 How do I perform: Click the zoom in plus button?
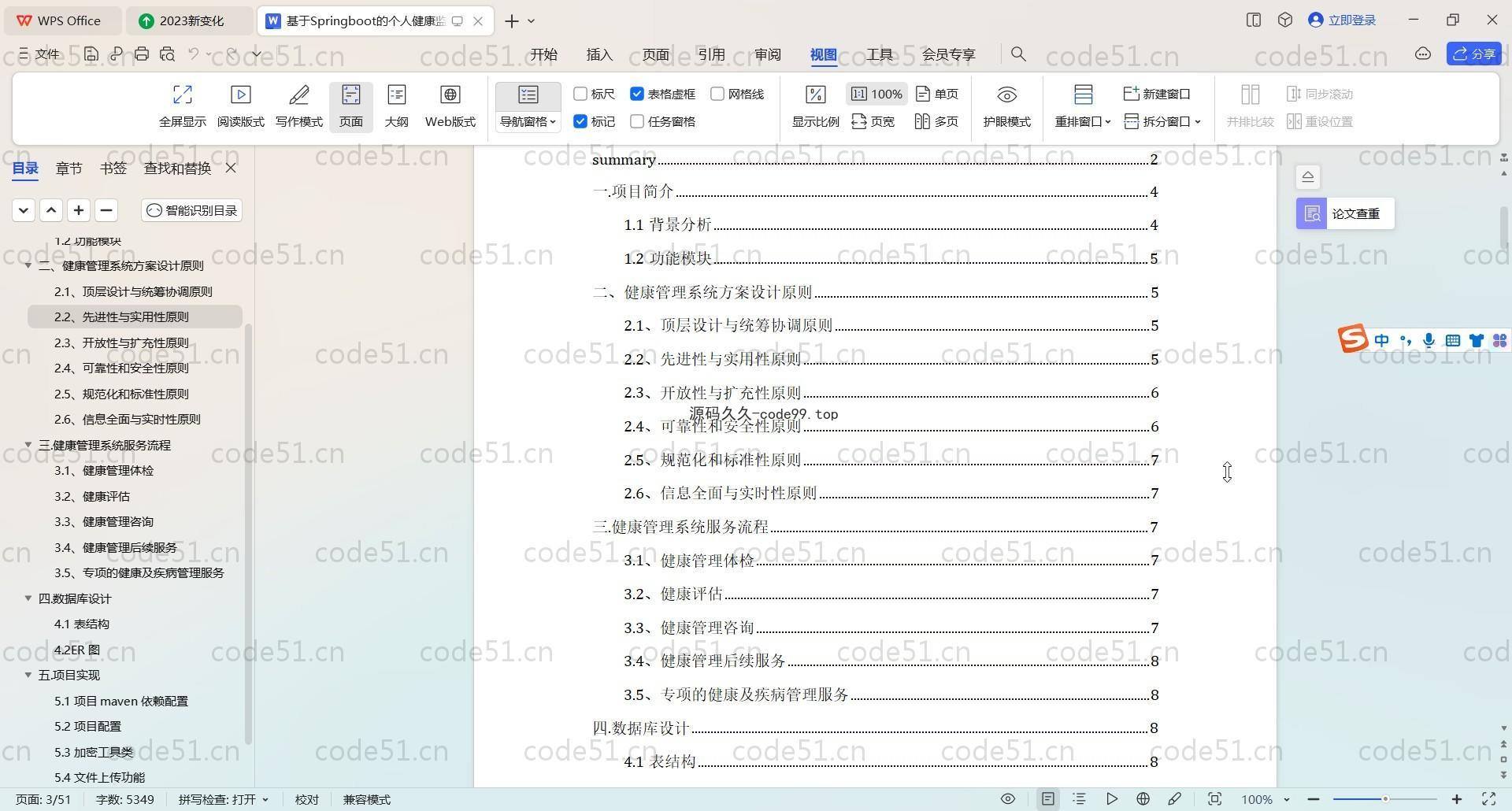[x=1457, y=799]
